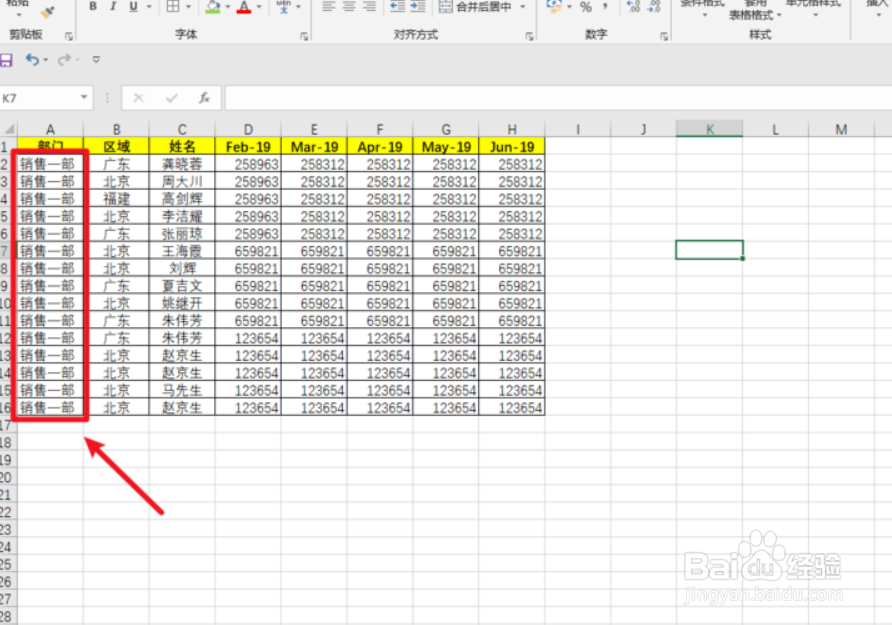
Task: Click header cell 姓名
Action: coord(182,147)
